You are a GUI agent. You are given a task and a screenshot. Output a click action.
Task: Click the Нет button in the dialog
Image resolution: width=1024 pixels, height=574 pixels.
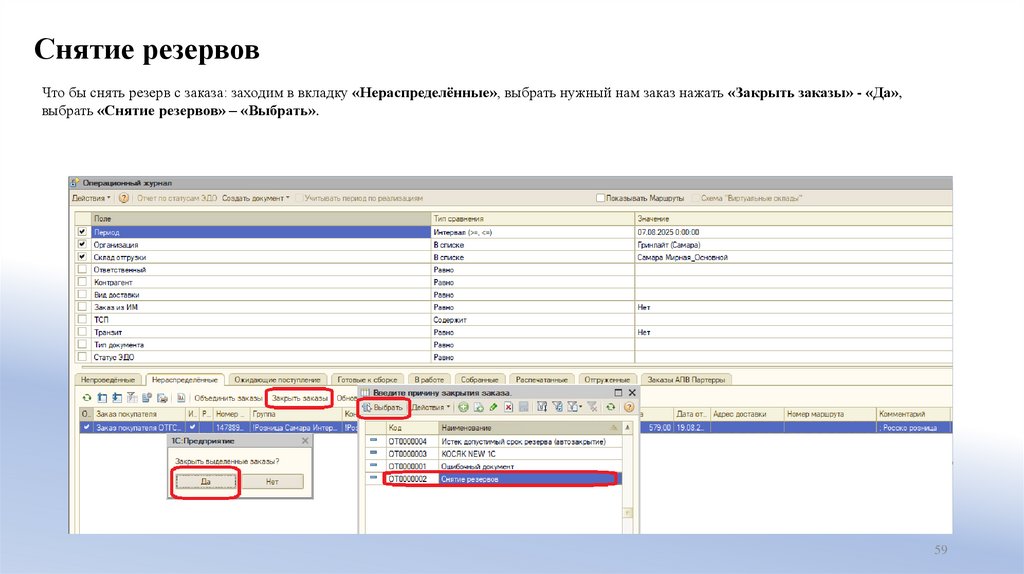pos(272,481)
